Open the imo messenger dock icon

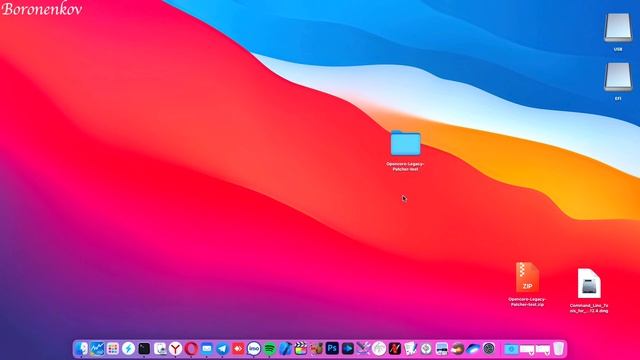point(254,349)
